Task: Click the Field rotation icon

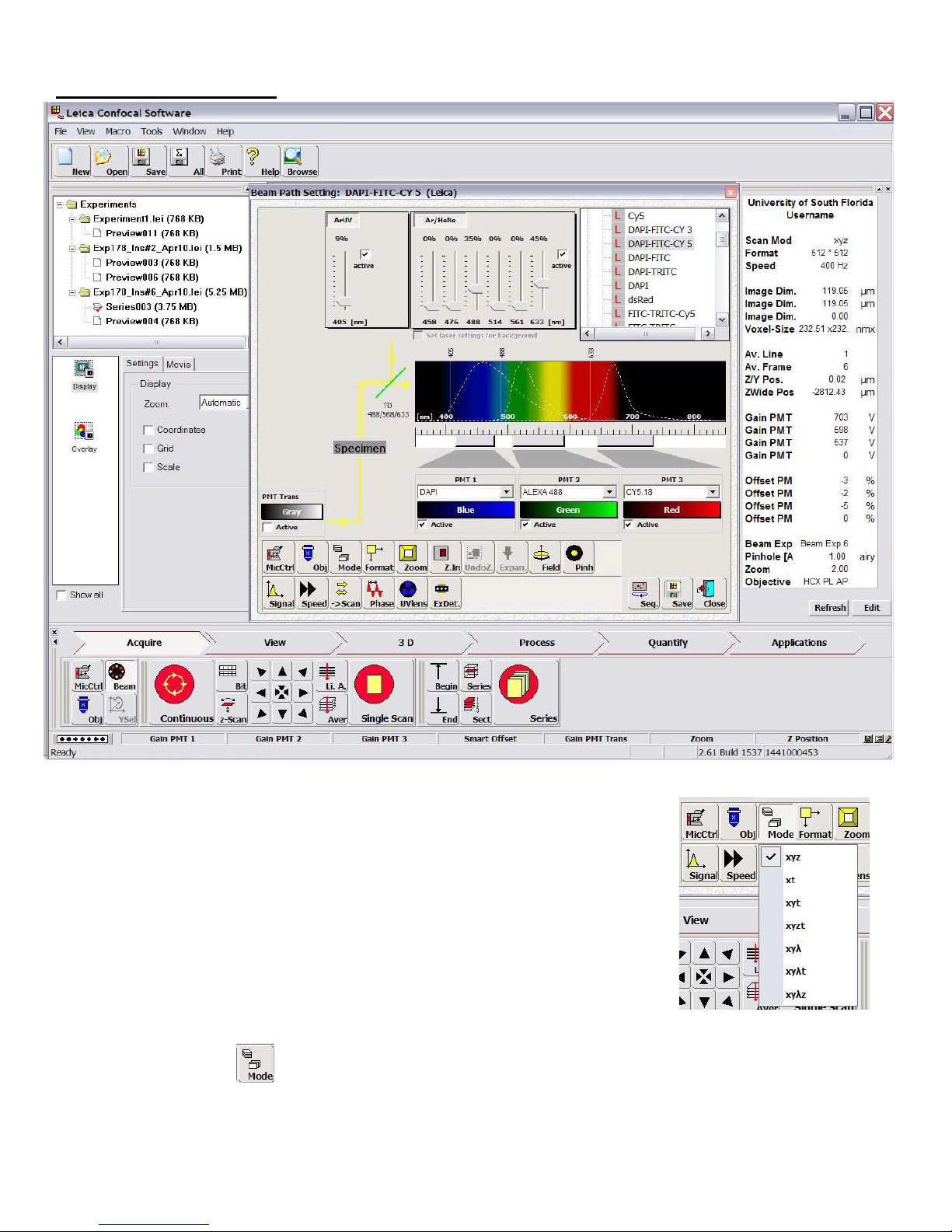Action: [546, 557]
